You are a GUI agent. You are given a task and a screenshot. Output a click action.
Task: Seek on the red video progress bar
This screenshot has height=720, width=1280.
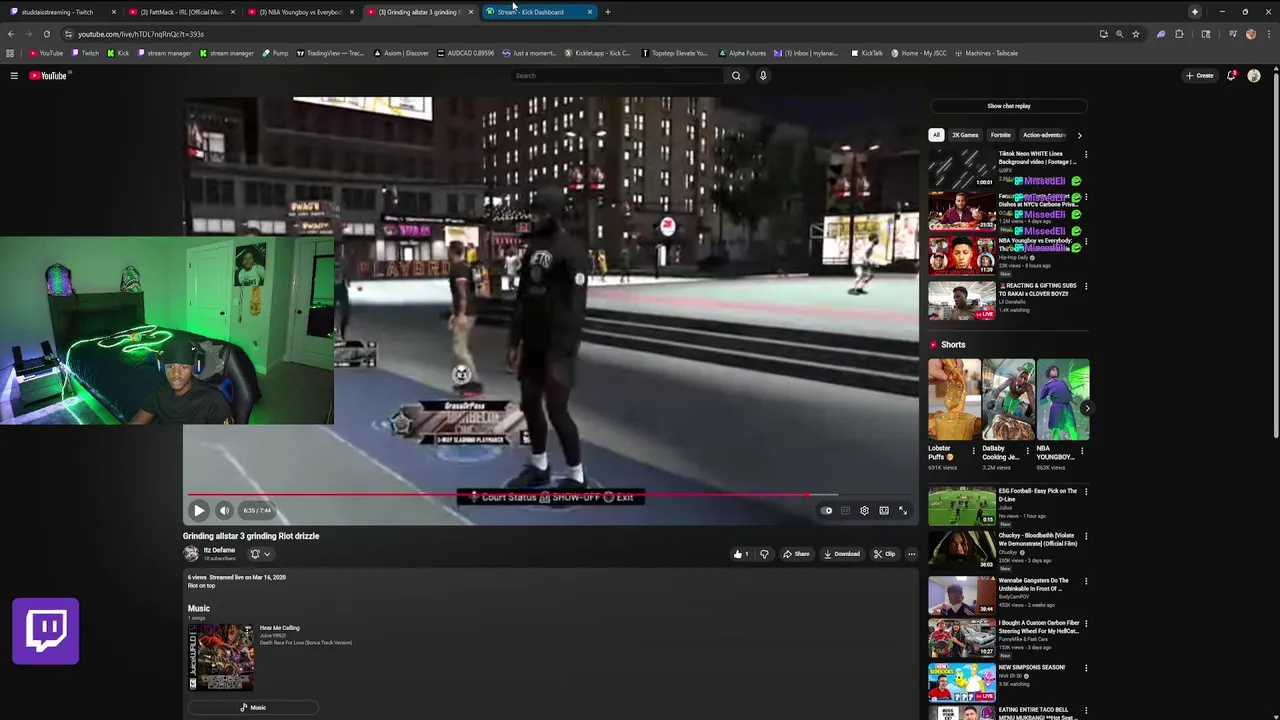point(497,494)
